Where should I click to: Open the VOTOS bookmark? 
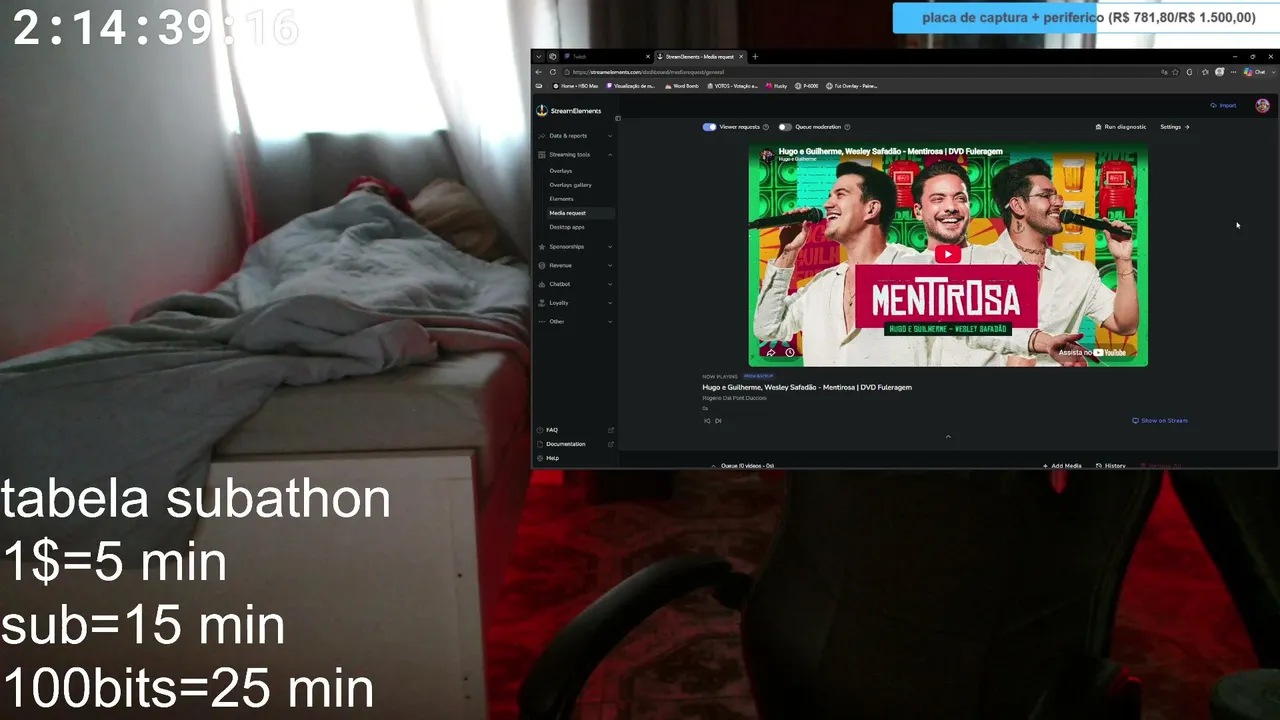pos(733,86)
